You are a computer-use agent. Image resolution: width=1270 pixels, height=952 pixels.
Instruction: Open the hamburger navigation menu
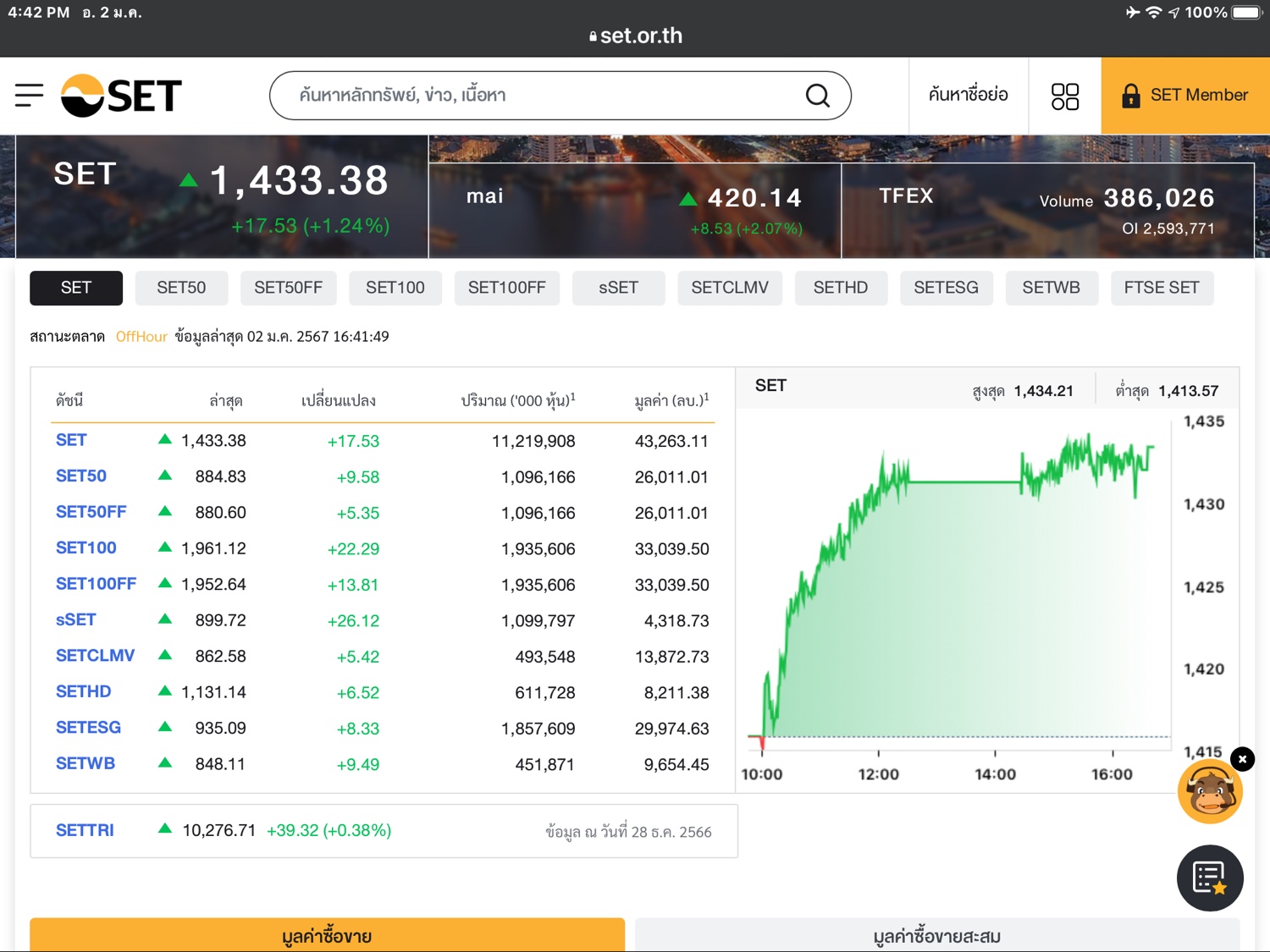coord(29,96)
